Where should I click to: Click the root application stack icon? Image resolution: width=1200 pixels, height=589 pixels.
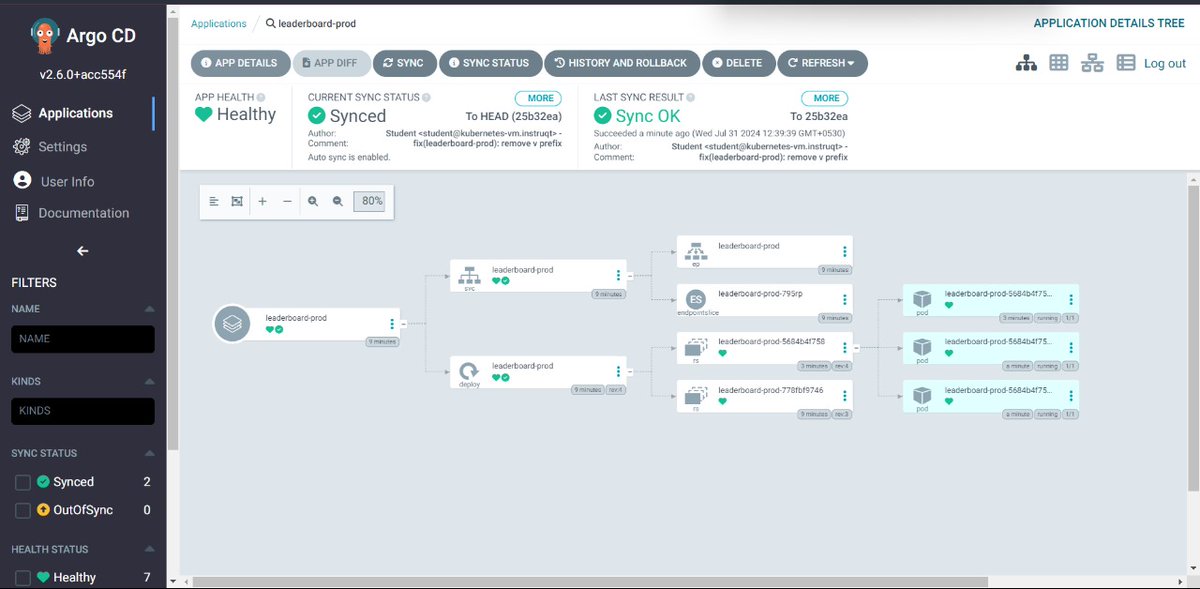point(232,324)
